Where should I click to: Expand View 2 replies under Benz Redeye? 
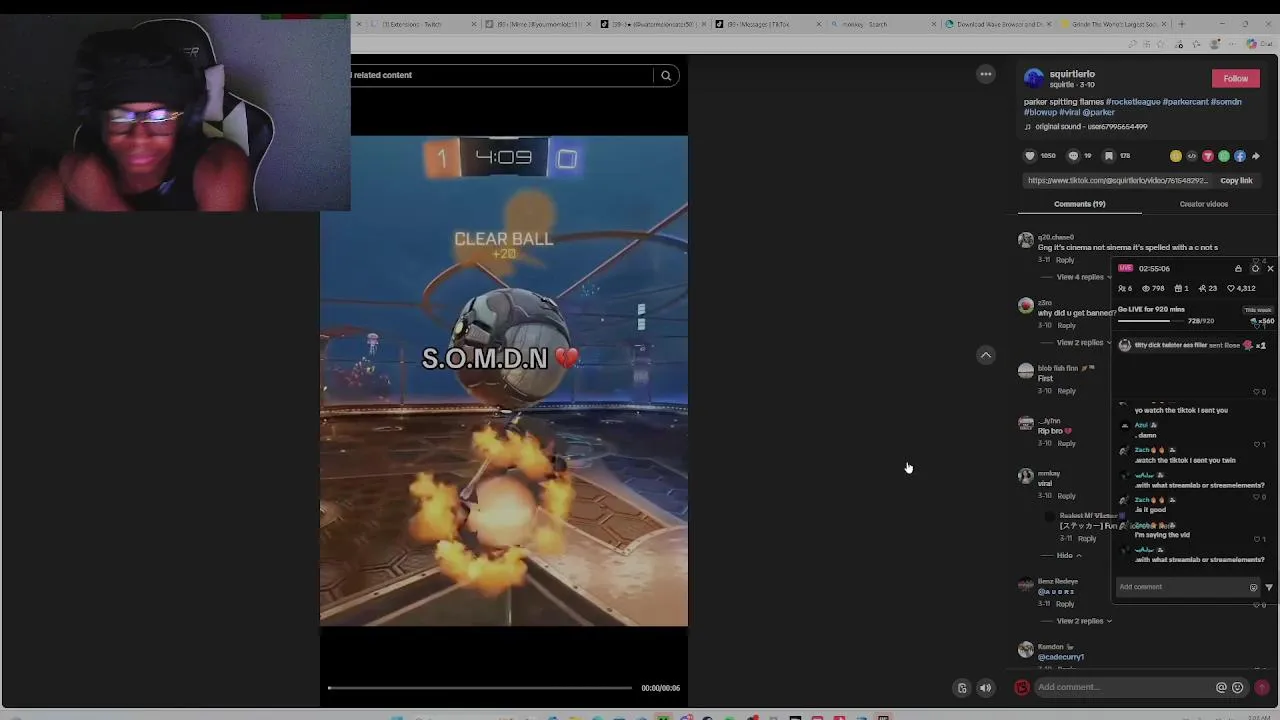[1084, 621]
